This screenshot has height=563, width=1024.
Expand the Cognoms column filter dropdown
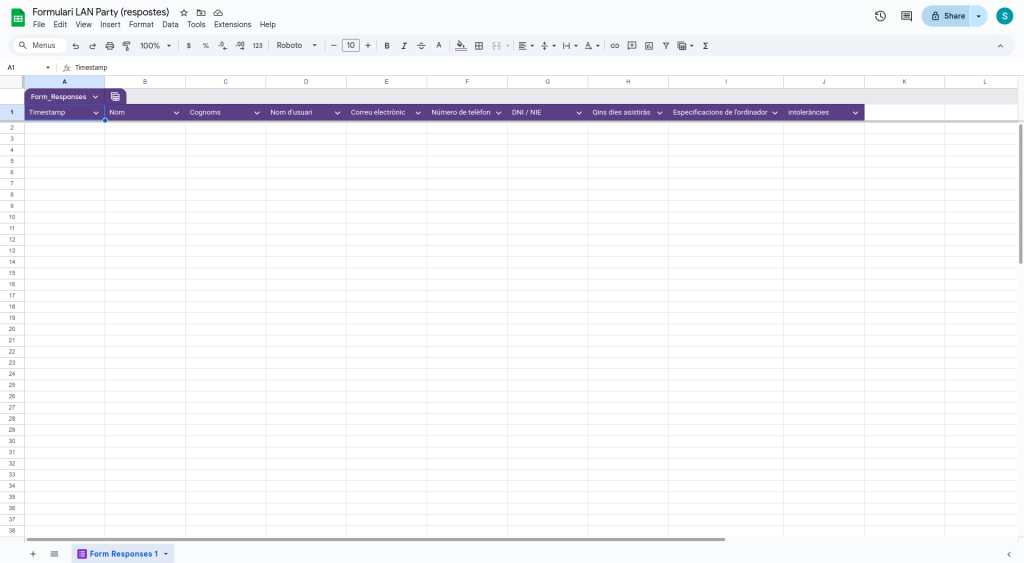click(257, 113)
